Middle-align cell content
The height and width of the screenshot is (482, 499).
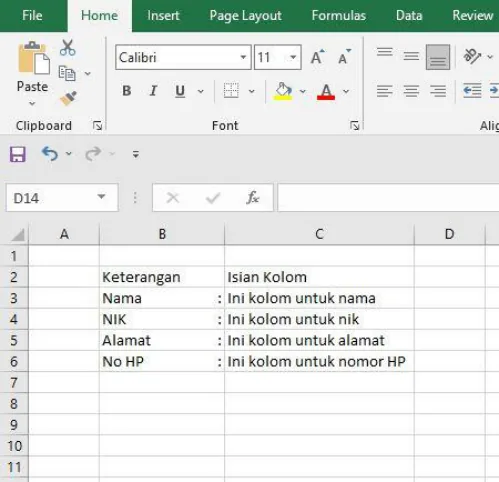click(411, 57)
